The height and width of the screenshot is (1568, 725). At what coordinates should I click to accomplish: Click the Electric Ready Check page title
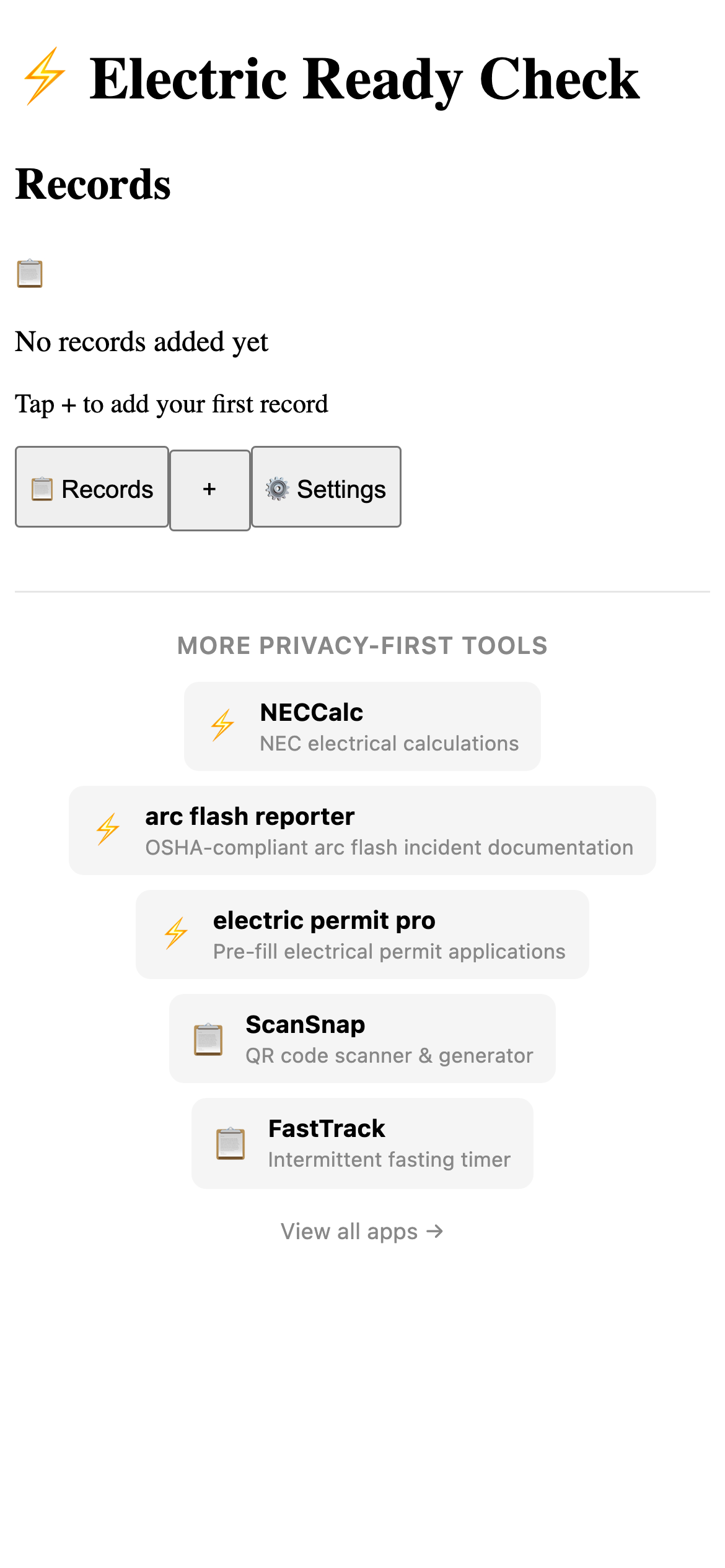click(x=364, y=77)
